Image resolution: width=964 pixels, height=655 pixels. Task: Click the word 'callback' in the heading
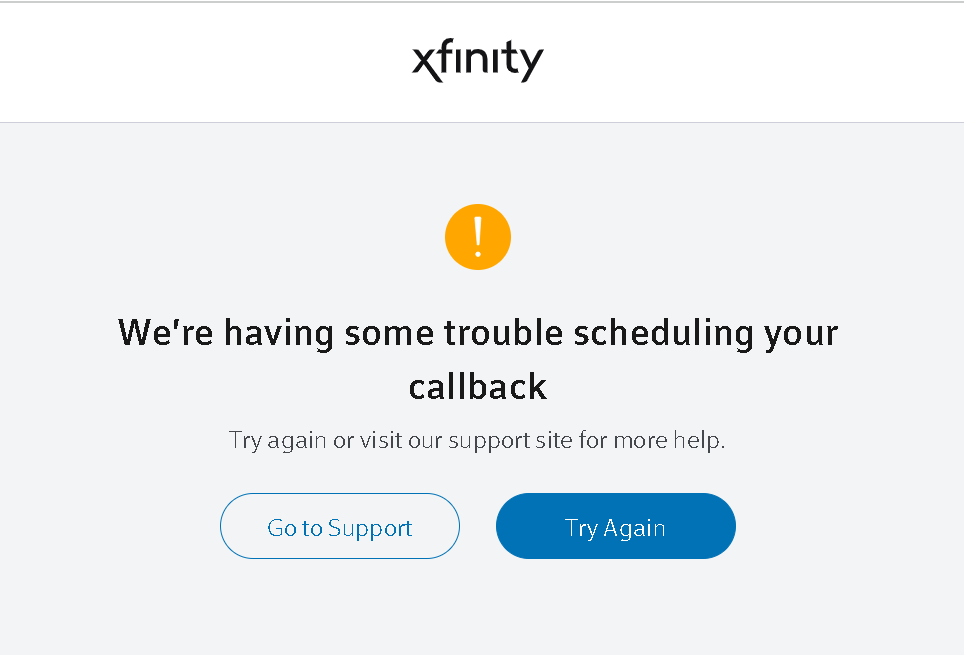pos(478,386)
